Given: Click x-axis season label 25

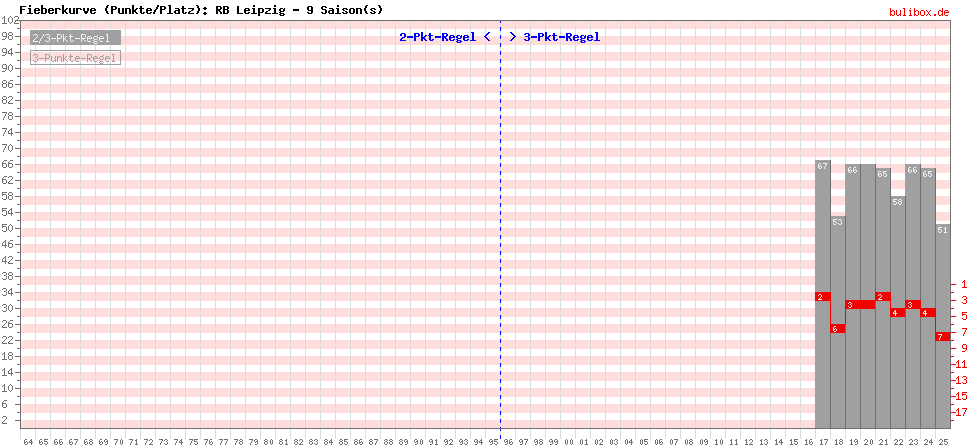Looking at the screenshot, I should [x=943, y=441].
